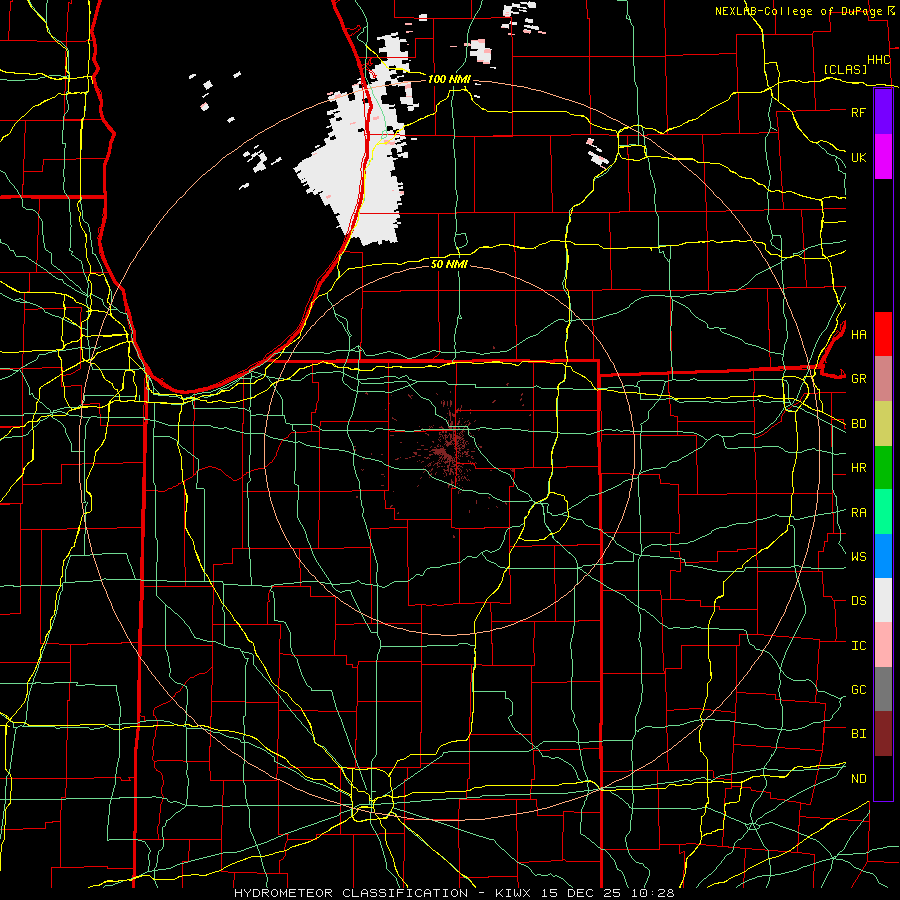Click the GR graupel color swatch
Screen dimensions: 900x900
pos(883,378)
